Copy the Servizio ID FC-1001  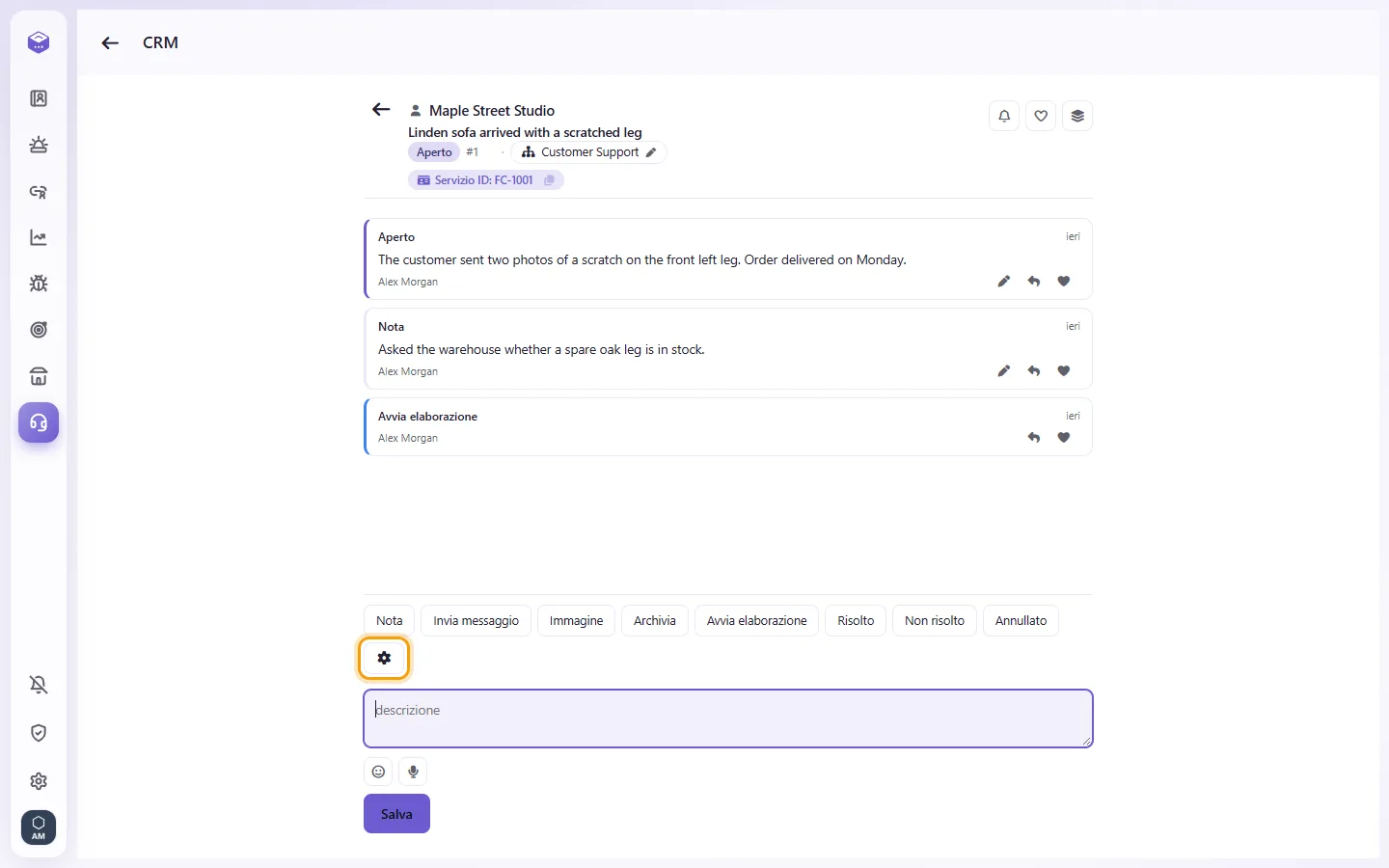tap(550, 180)
